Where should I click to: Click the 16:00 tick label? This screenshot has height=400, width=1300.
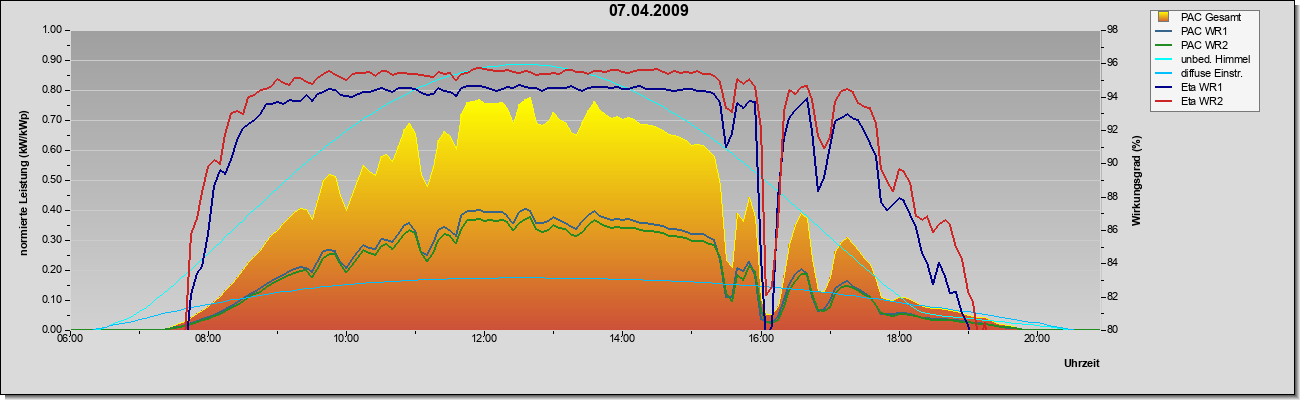(760, 338)
